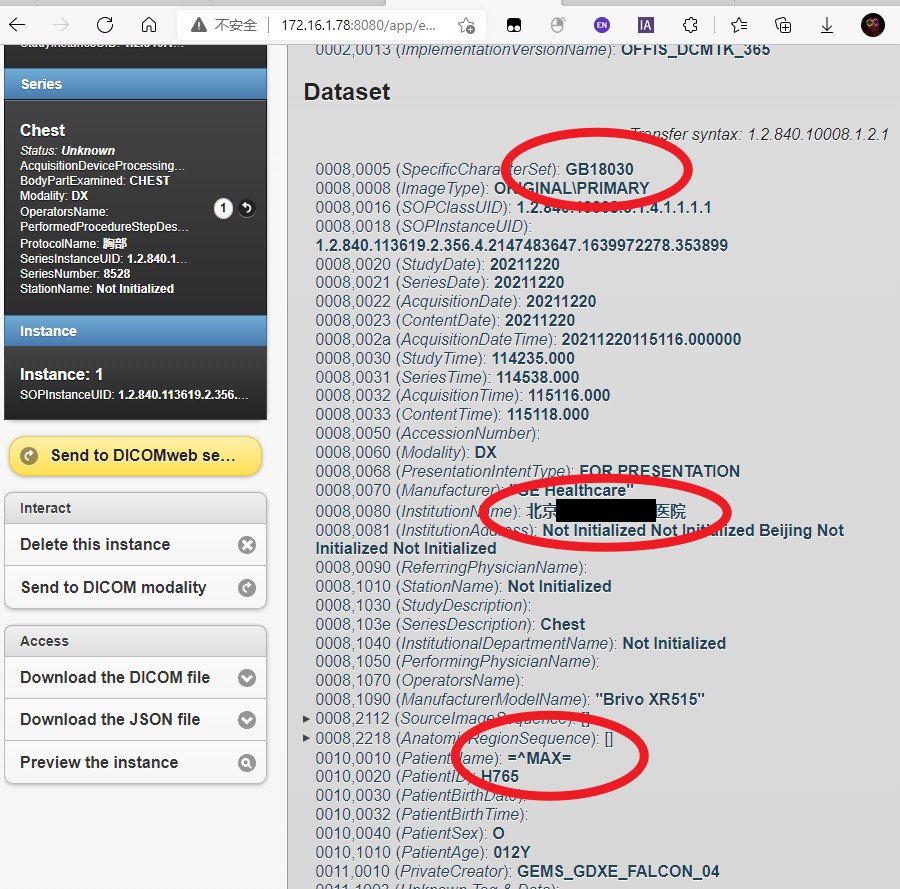The image size is (900, 889).
Task: Click the black tab-view extension icon
Action: (x=514, y=25)
